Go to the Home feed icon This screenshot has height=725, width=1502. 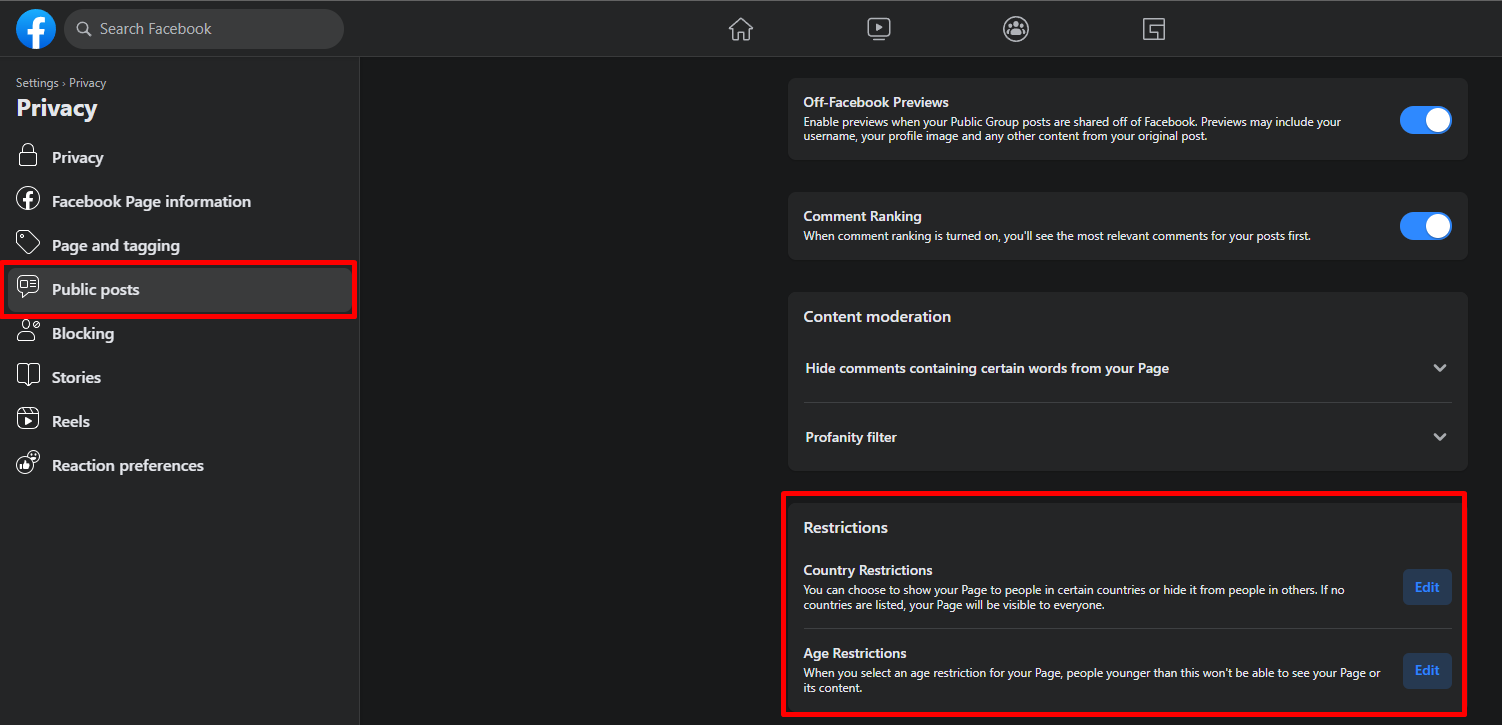[740, 29]
